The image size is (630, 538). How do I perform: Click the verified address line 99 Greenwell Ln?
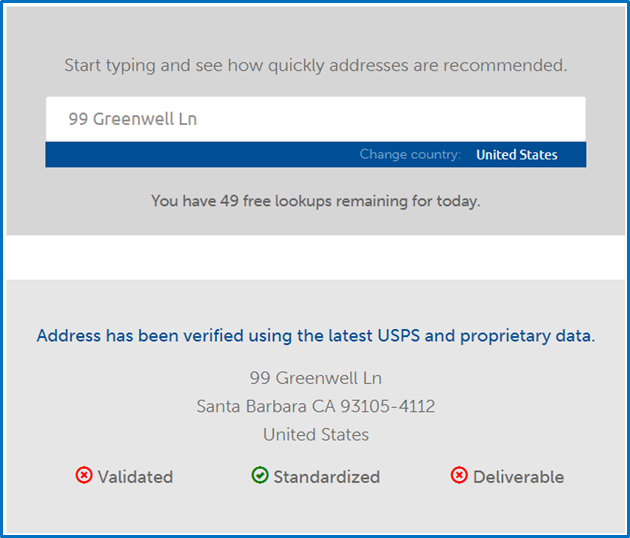tap(316, 378)
